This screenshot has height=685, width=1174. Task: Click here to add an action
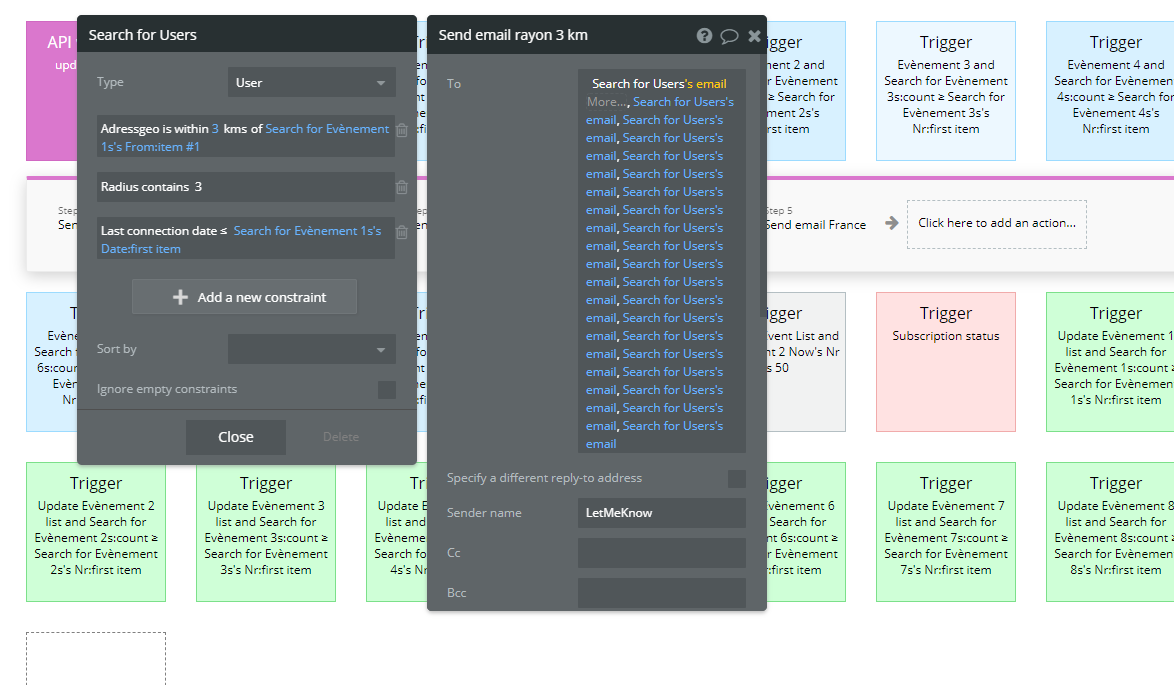(x=997, y=224)
